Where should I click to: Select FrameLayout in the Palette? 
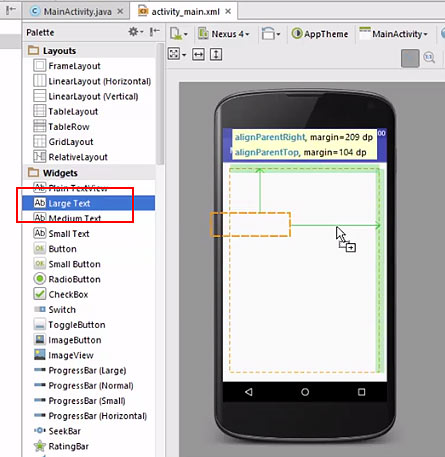tap(89, 66)
